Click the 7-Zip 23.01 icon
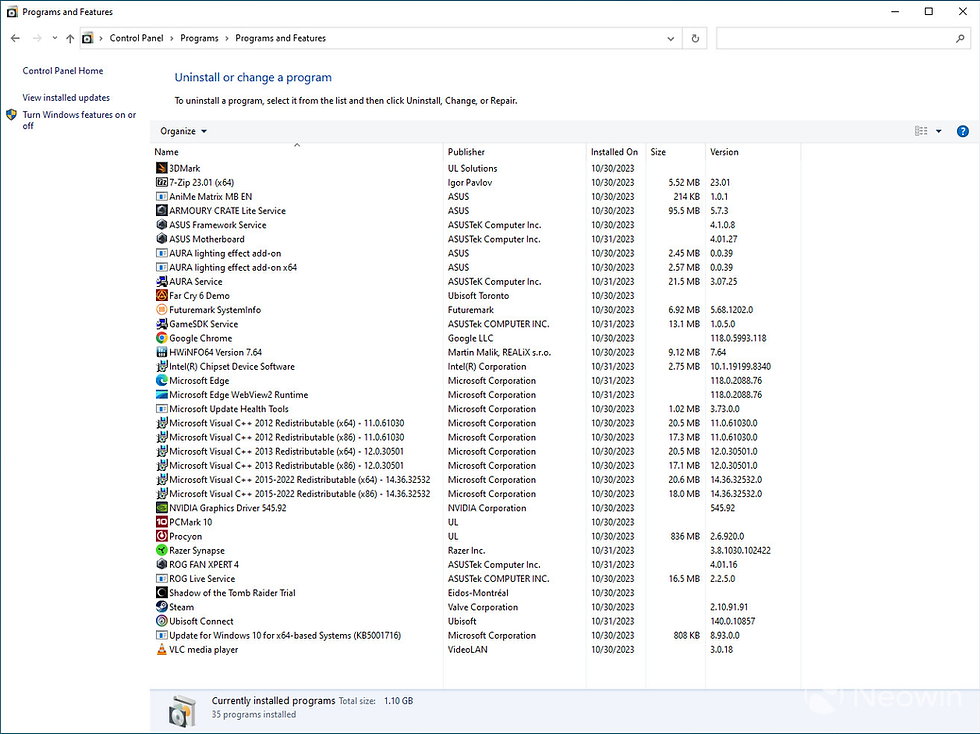Viewport: 980px width, 734px height. click(161, 183)
